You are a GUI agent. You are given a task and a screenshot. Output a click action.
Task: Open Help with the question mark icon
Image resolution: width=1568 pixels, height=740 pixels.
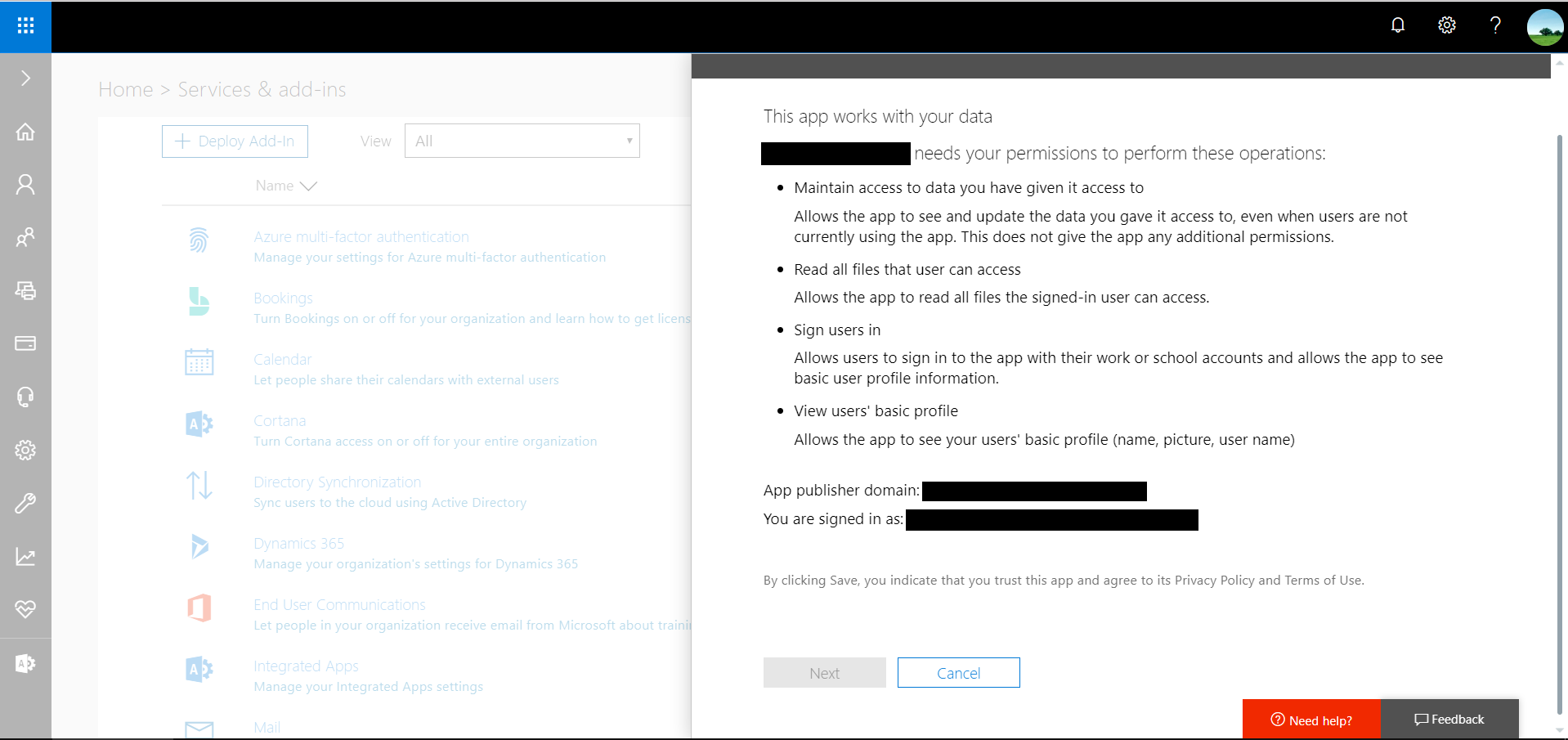pos(1495,25)
